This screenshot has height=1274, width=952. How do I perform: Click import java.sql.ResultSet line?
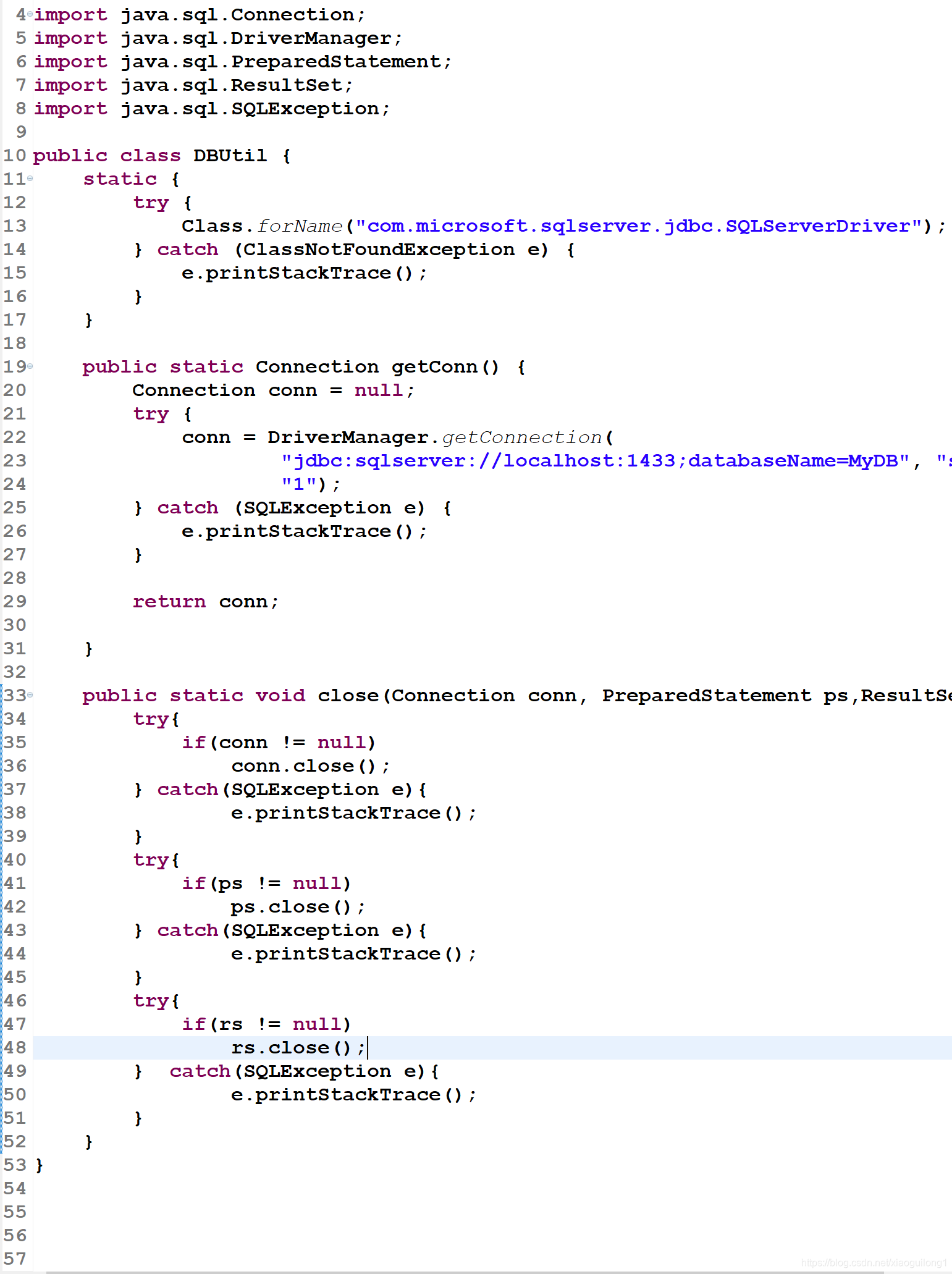[193, 85]
